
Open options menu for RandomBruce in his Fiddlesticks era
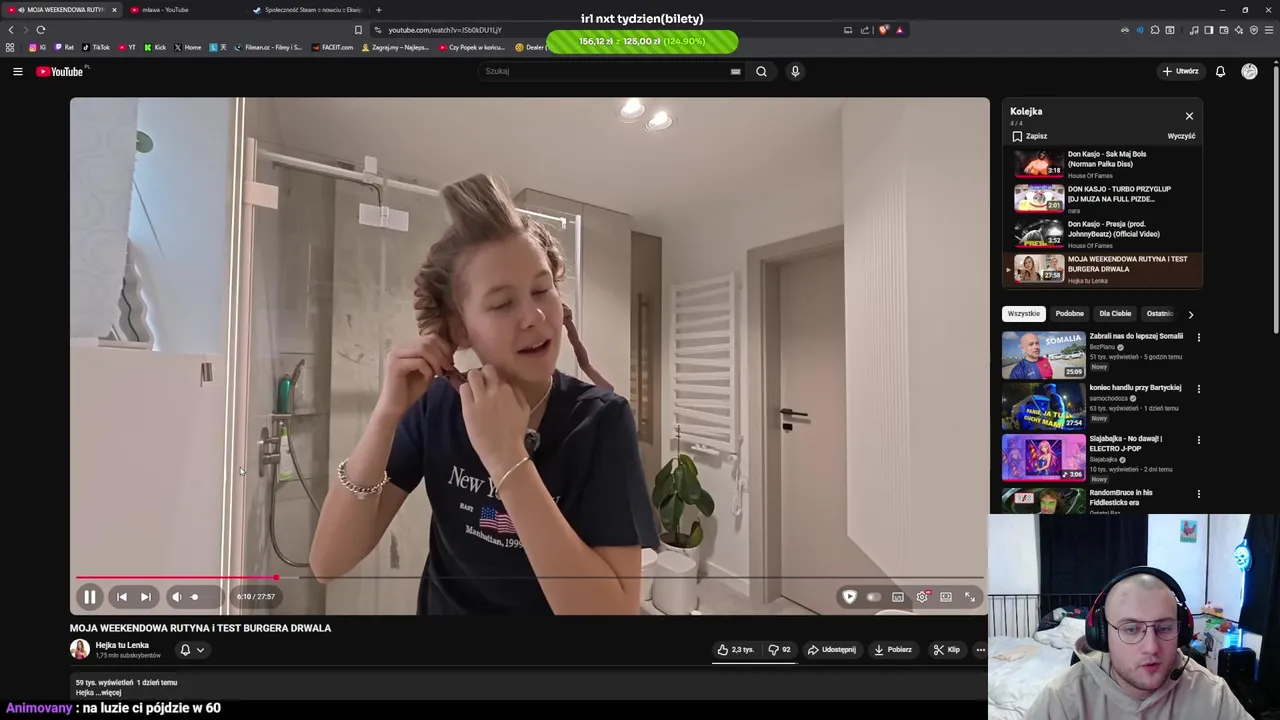click(1198, 494)
